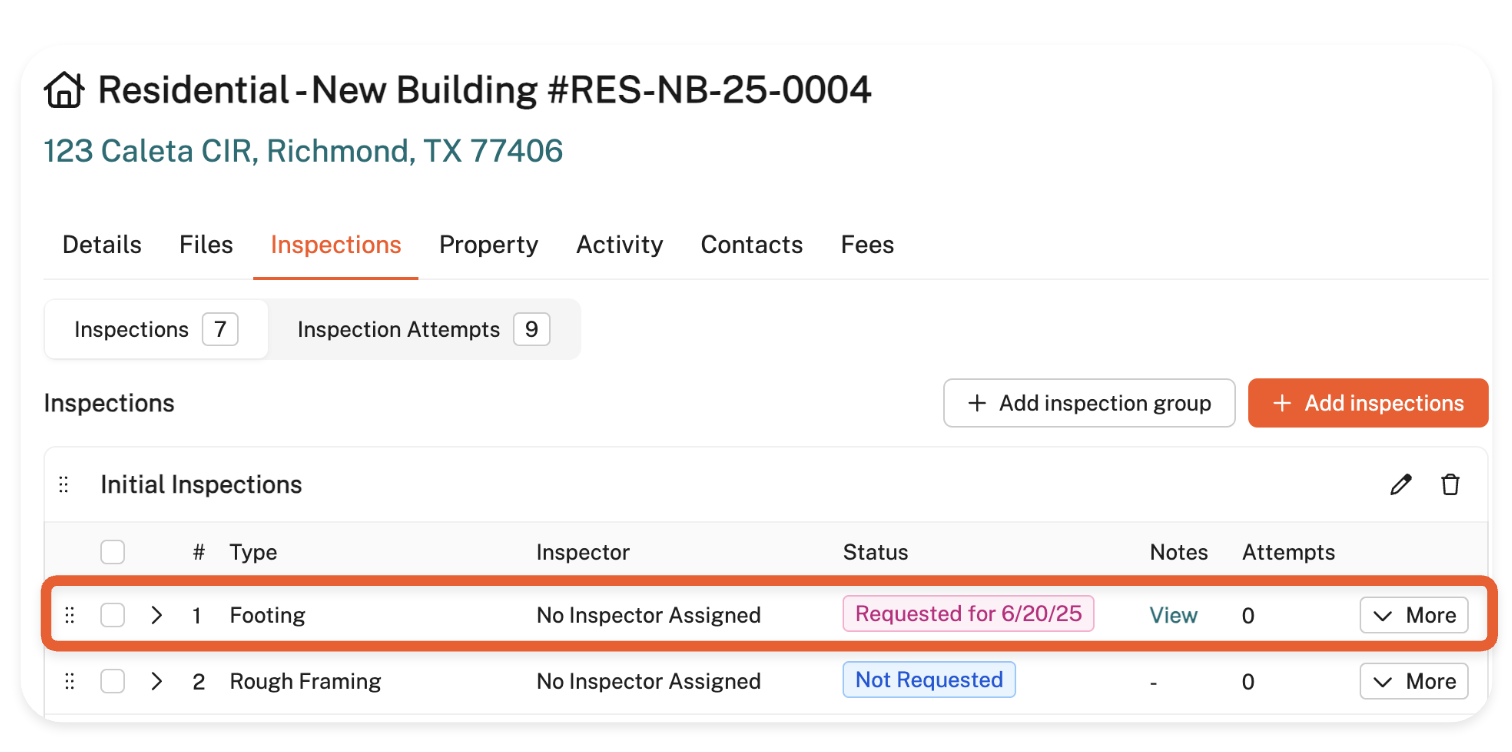Click the drag handle on Rough Framing row
Screen dimensions: 1512x752
[x=70, y=681]
